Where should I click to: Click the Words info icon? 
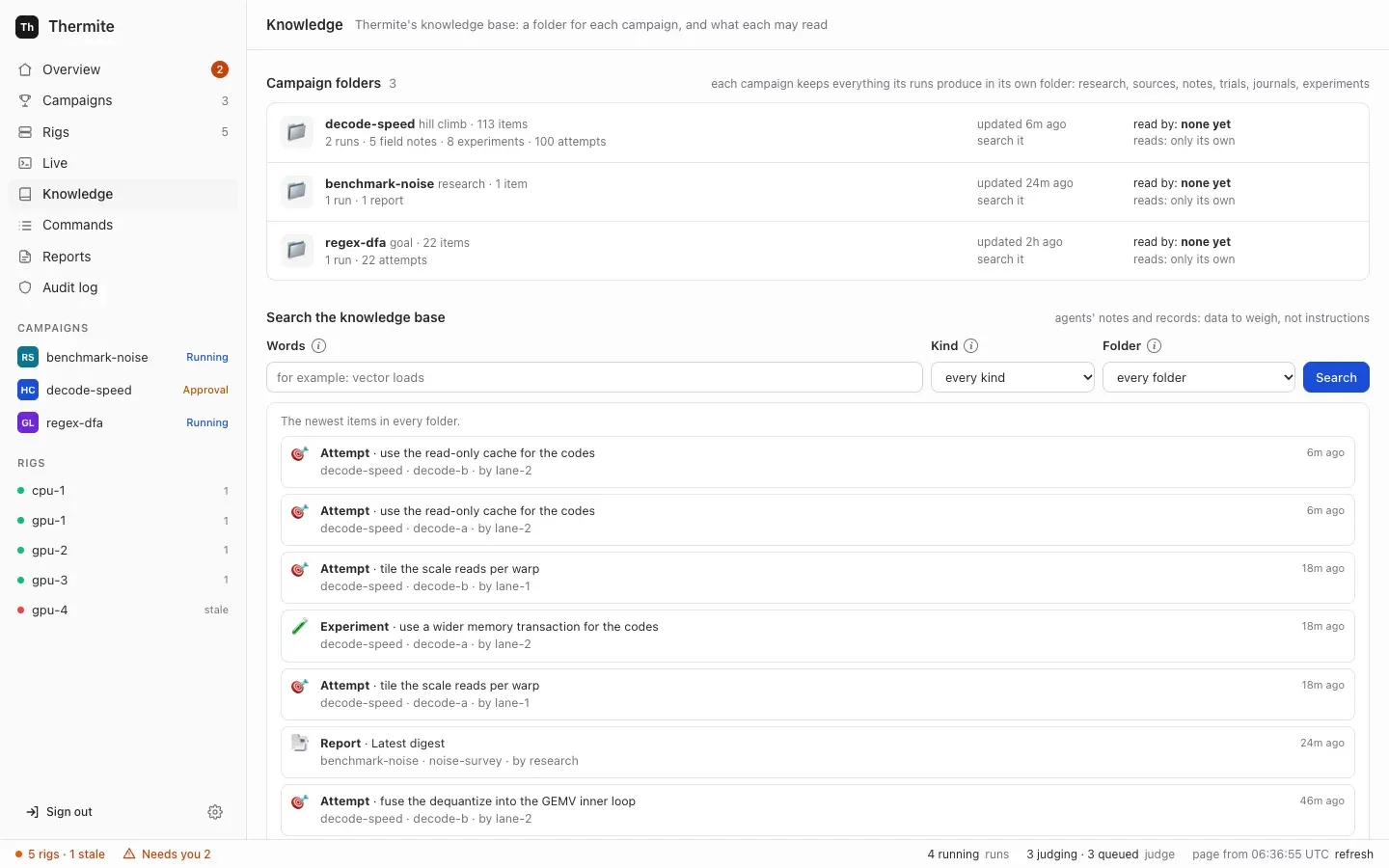pyautogui.click(x=318, y=346)
